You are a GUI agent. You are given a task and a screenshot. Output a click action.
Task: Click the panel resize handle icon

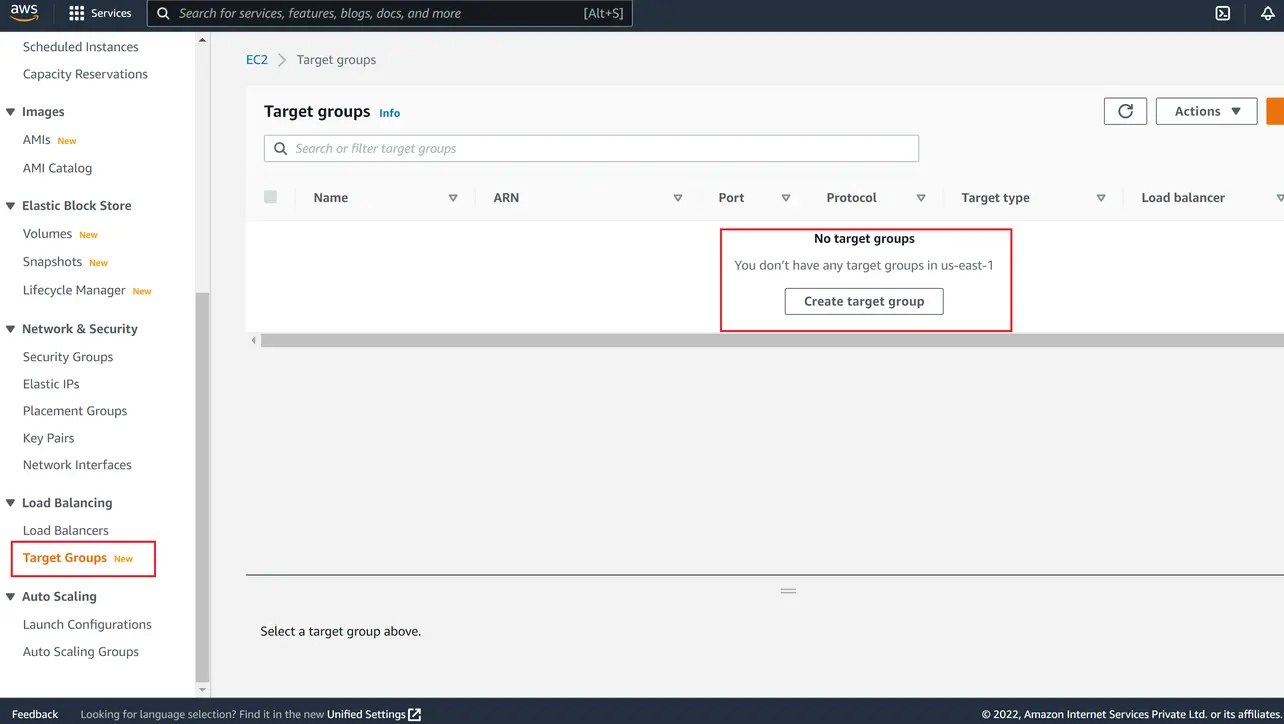click(788, 591)
